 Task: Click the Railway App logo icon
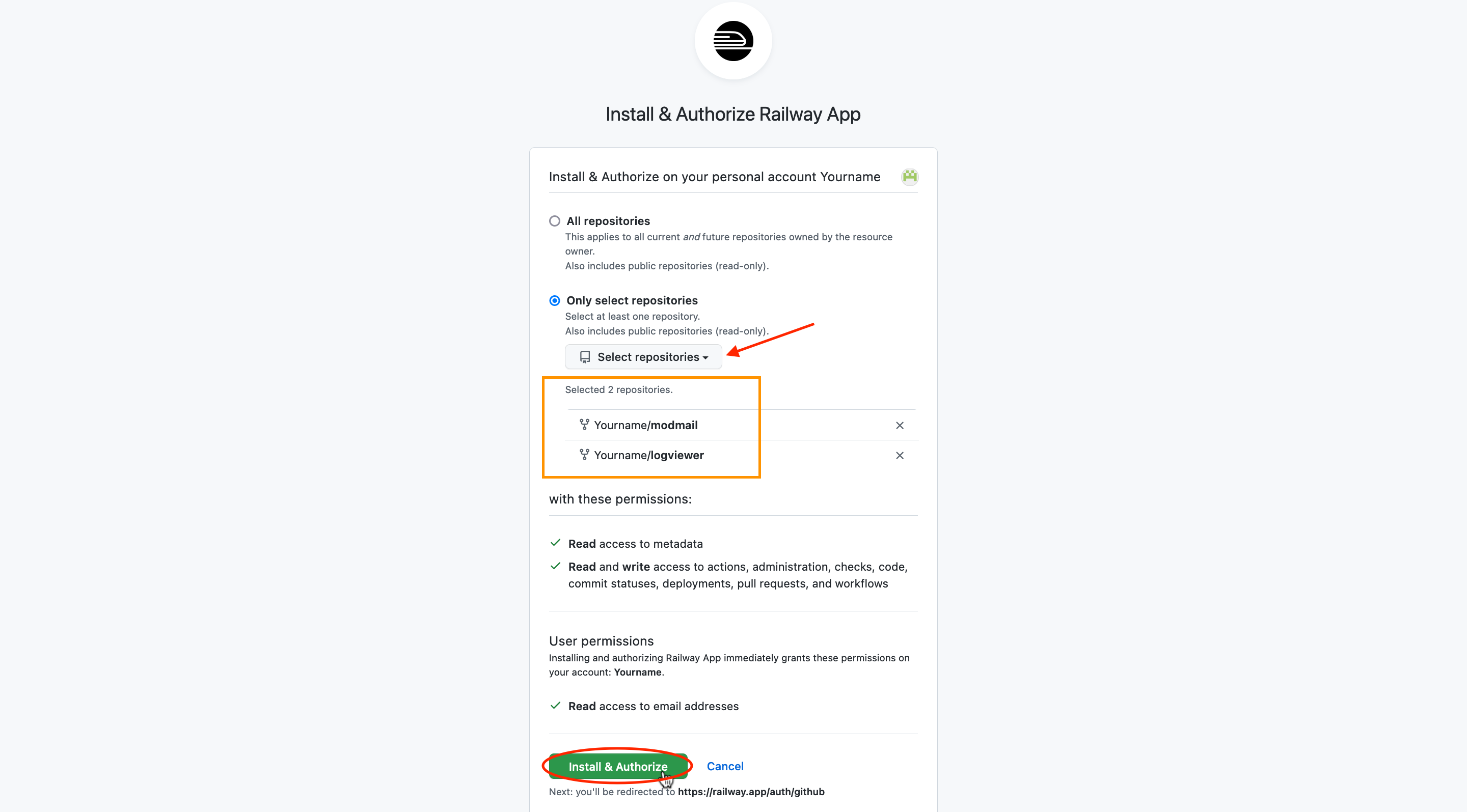pos(733,40)
